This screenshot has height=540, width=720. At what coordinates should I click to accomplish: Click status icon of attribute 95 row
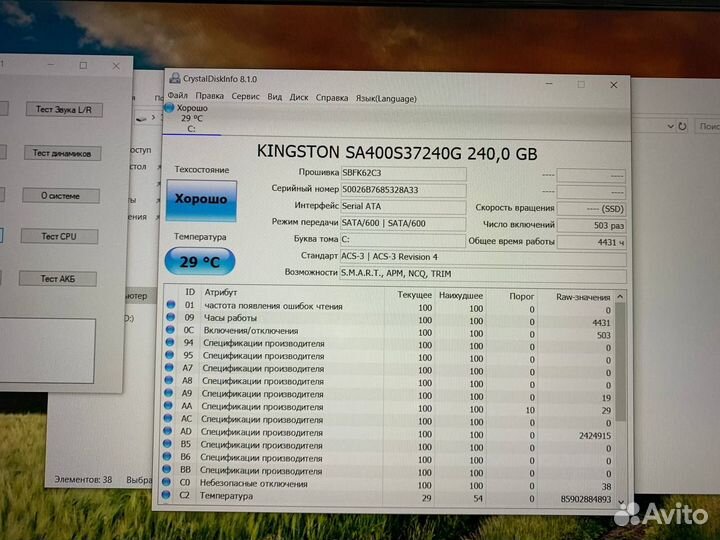click(169, 355)
